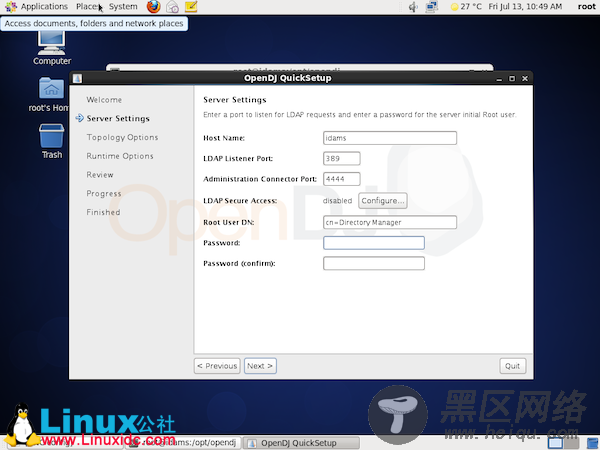Click the Progress step

coord(104,194)
